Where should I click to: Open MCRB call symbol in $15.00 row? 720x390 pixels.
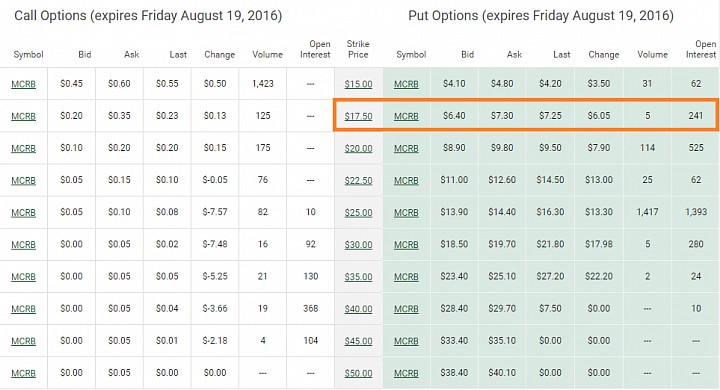pos(23,84)
